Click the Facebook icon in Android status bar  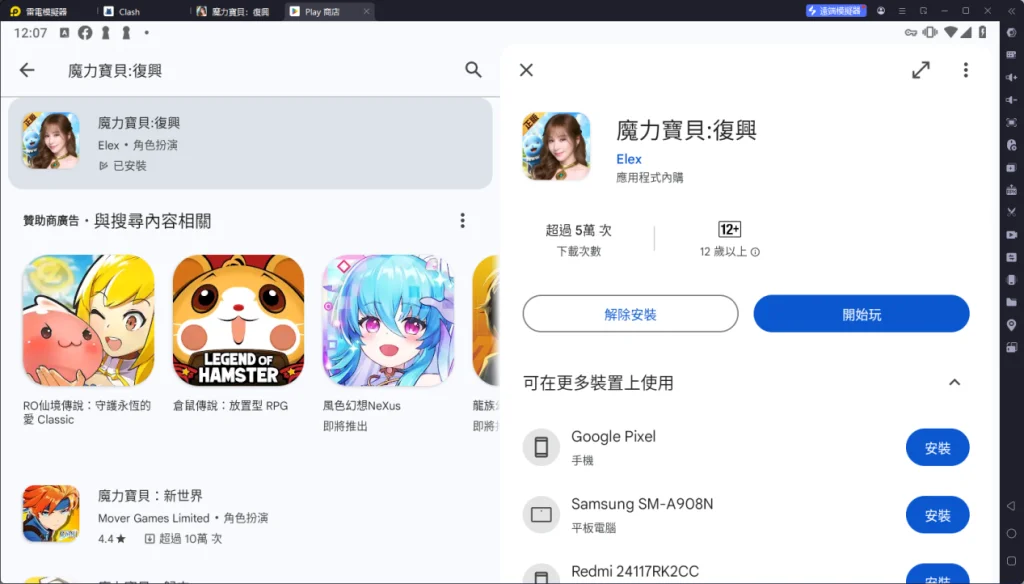pyautogui.click(x=85, y=33)
